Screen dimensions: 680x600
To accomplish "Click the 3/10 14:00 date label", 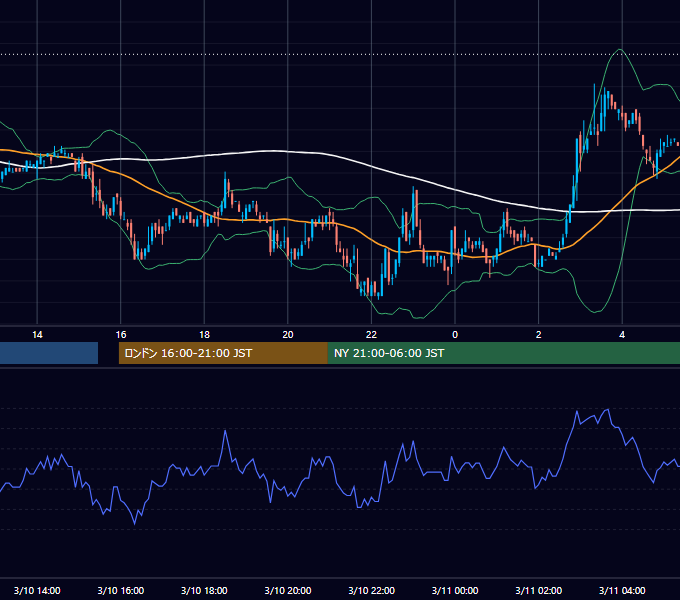I will [37, 590].
